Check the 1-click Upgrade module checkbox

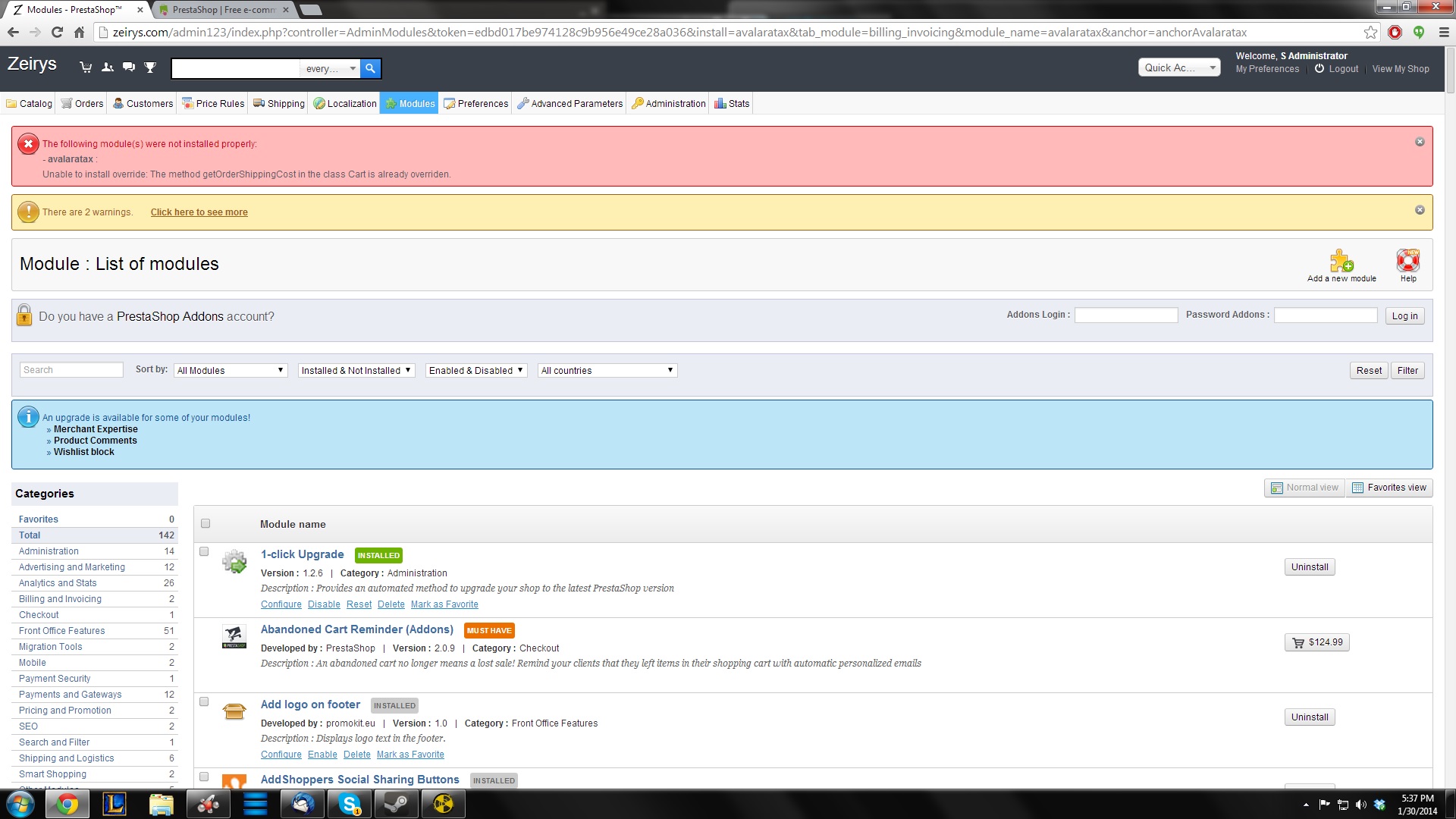tap(204, 551)
